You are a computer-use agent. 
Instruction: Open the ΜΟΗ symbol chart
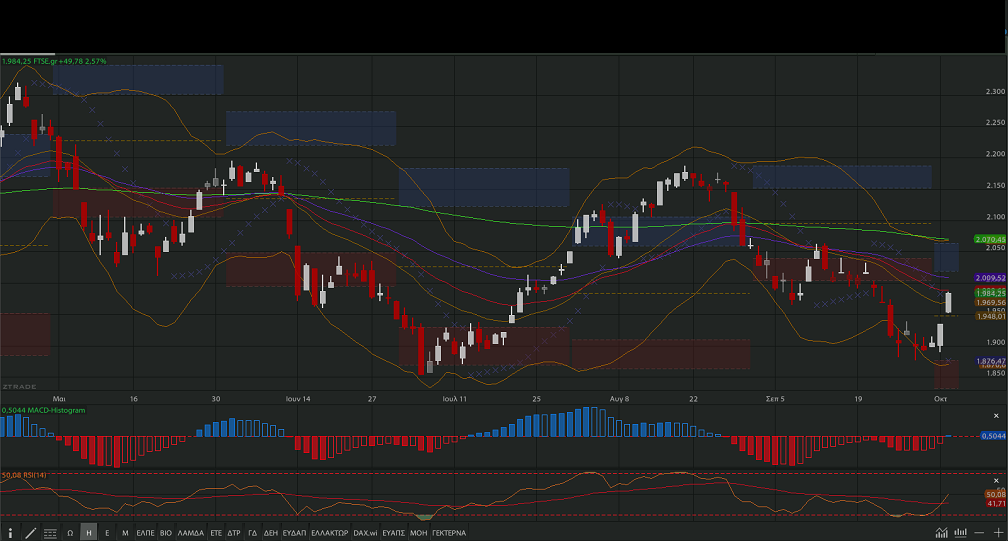(418, 533)
